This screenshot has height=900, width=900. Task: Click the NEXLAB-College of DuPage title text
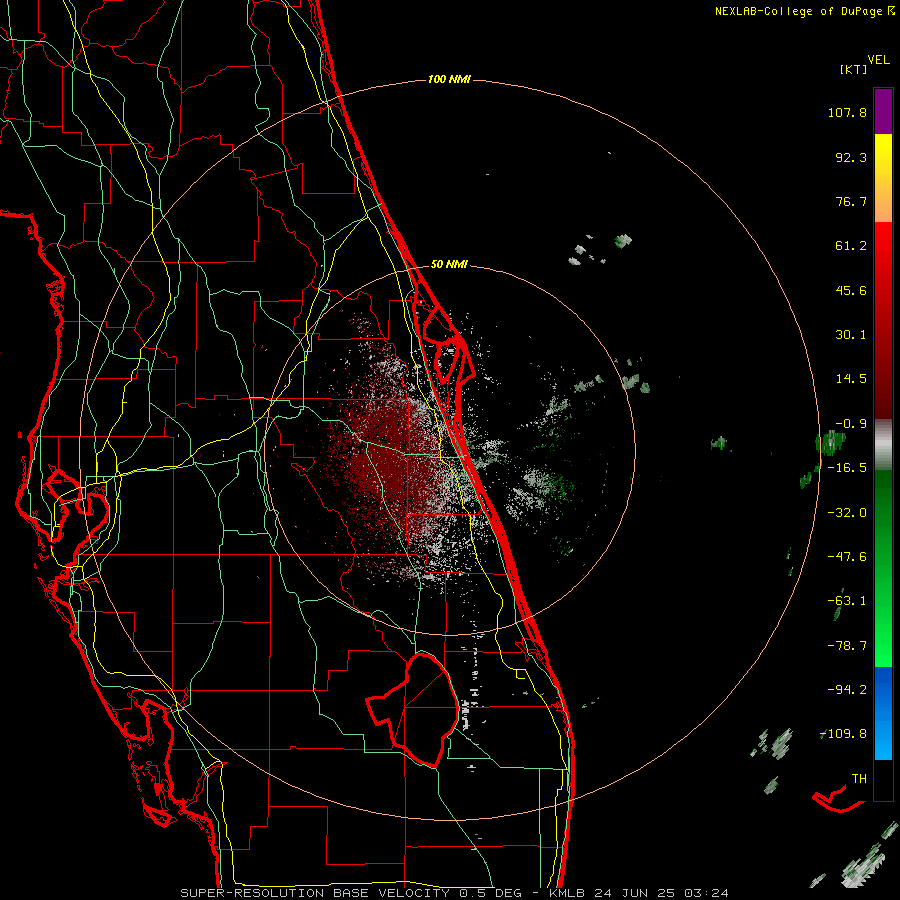click(x=798, y=11)
